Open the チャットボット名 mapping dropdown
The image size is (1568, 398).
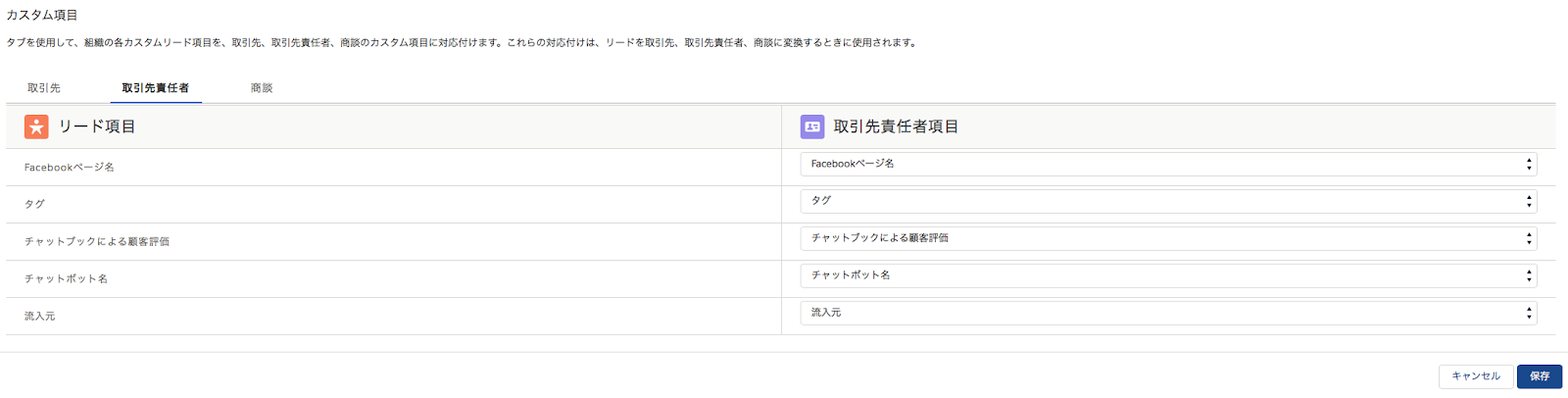point(1167,275)
